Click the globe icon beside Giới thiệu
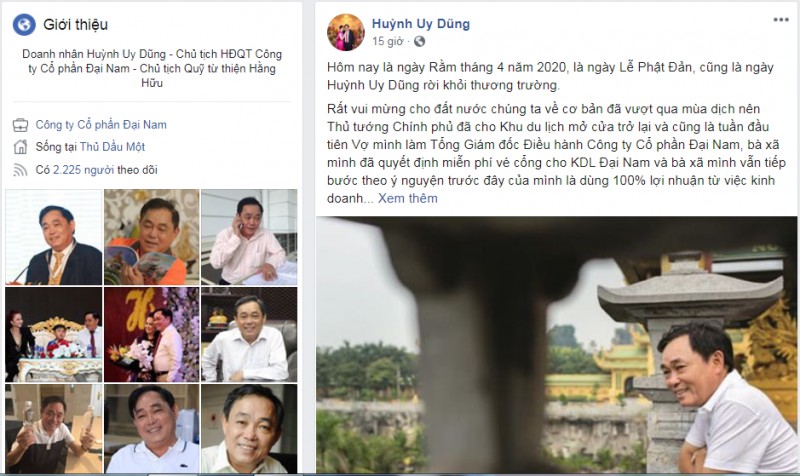 pyautogui.click(x=24, y=24)
